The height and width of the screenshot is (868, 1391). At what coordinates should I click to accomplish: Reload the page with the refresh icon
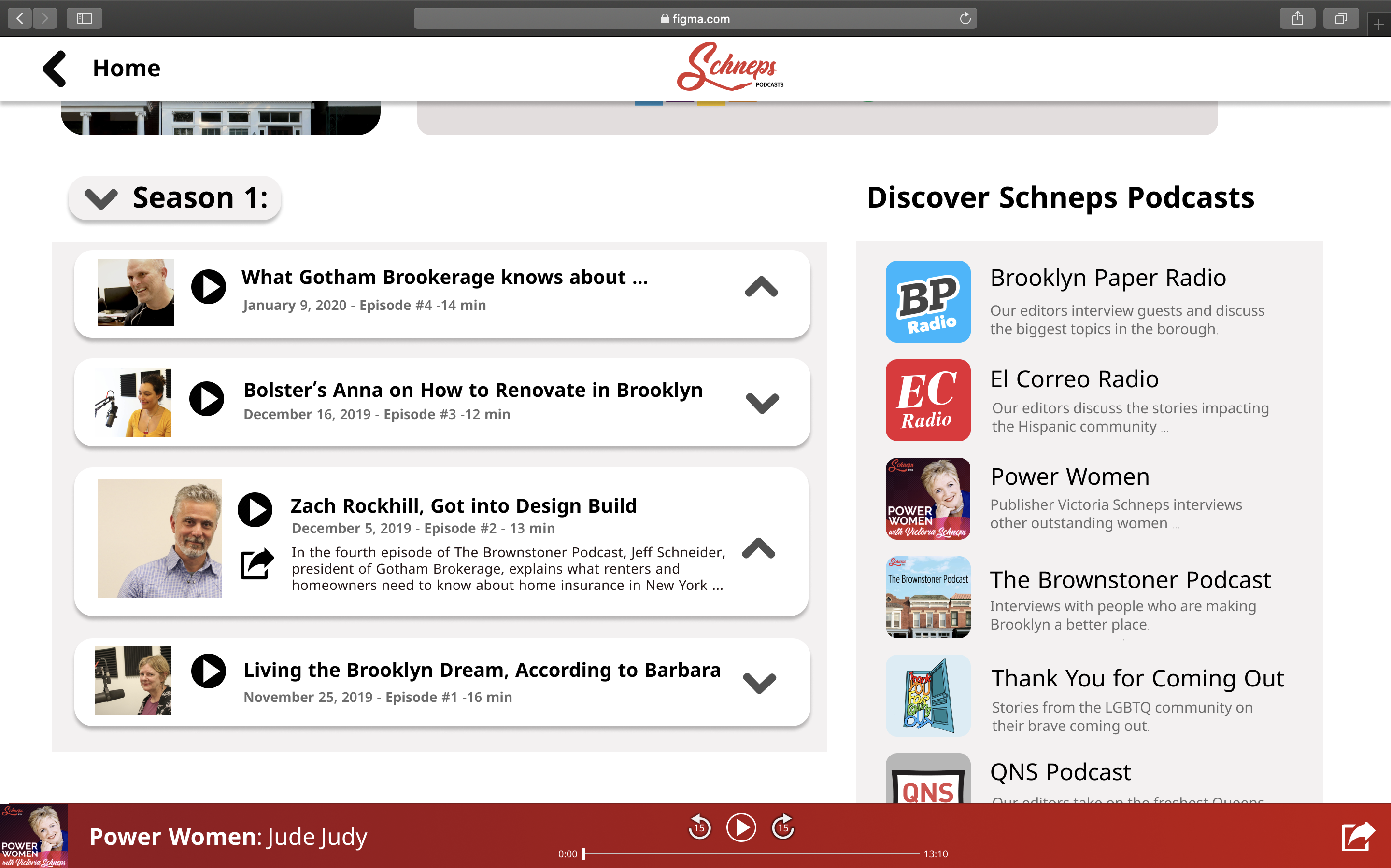coord(965,18)
